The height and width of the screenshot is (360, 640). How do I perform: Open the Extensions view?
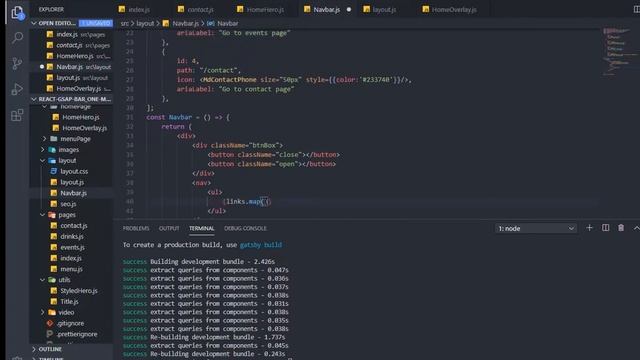coord(17,115)
